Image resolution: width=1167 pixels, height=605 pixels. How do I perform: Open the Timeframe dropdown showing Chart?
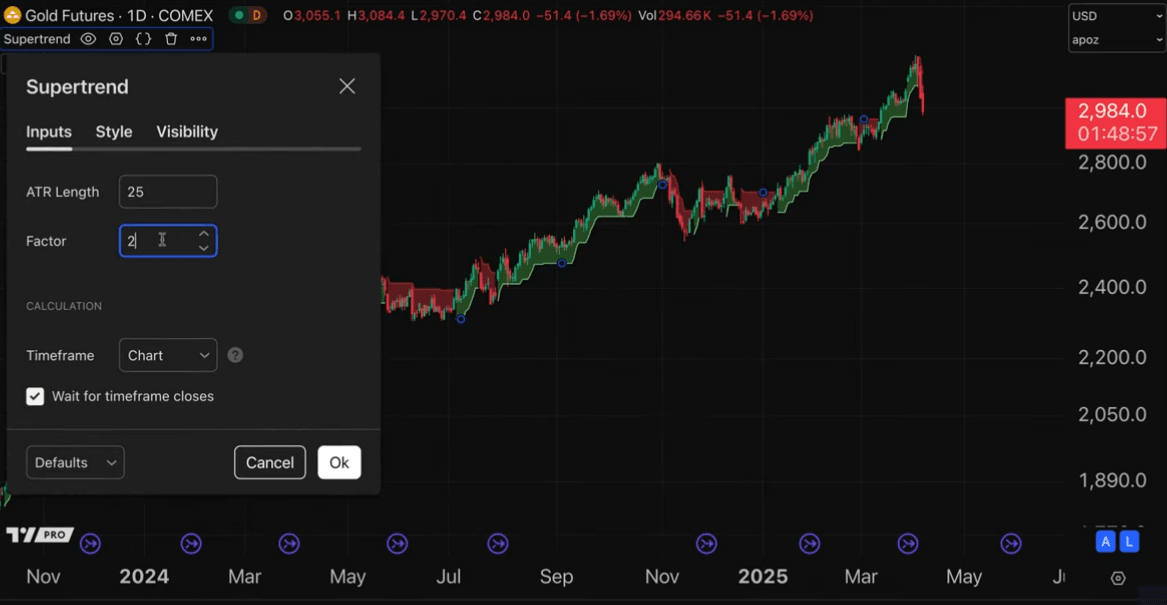click(x=167, y=355)
